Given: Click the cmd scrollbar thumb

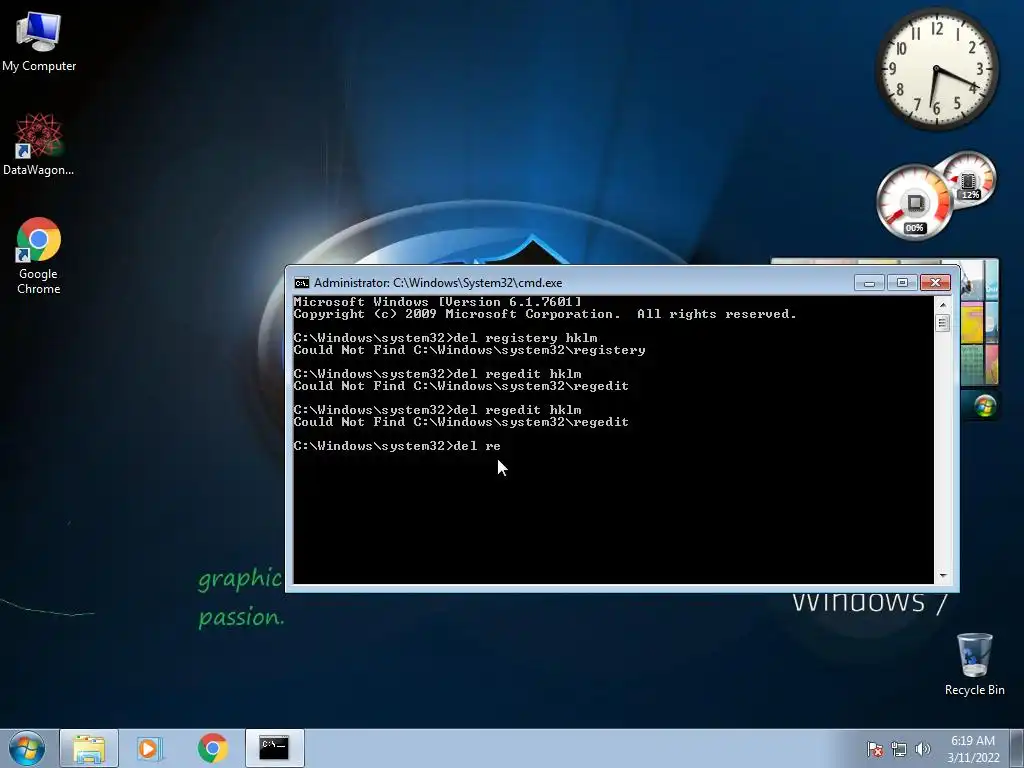Looking at the screenshot, I should (942, 323).
